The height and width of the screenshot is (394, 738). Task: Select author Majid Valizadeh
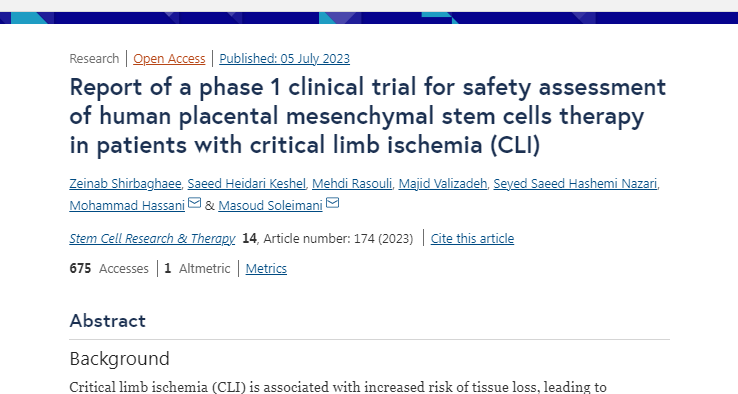pyautogui.click(x=443, y=184)
